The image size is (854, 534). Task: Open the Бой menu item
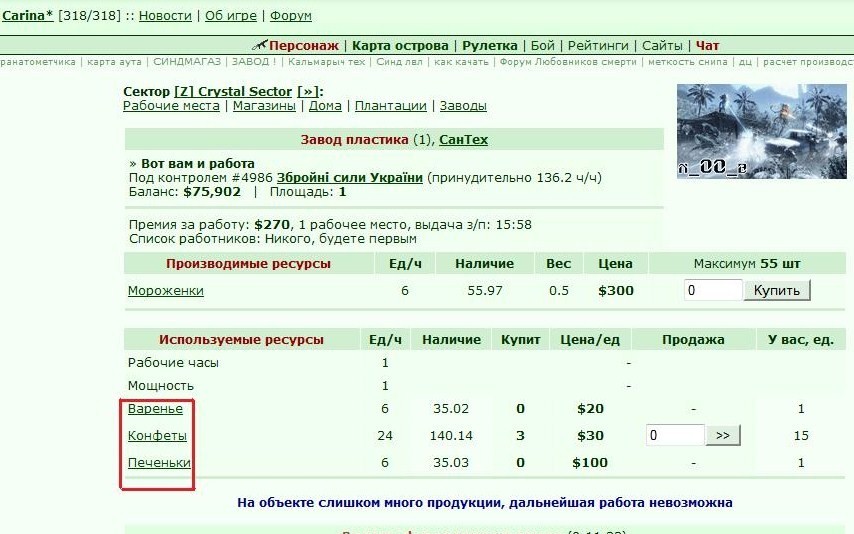coord(542,46)
